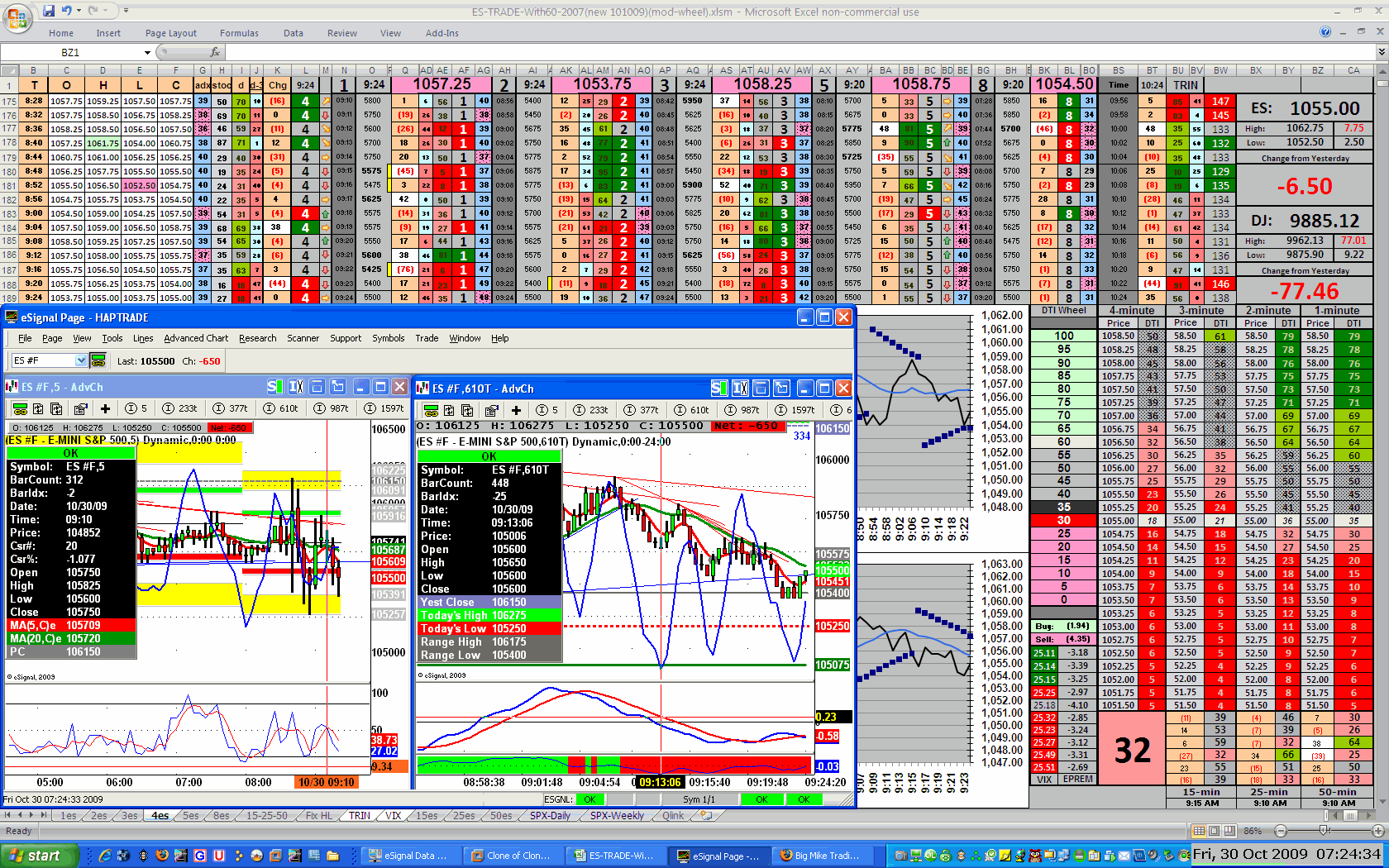
Task: Click the pop-out icon on ES #F,5 title bar
Action: pyautogui.click(x=337, y=387)
